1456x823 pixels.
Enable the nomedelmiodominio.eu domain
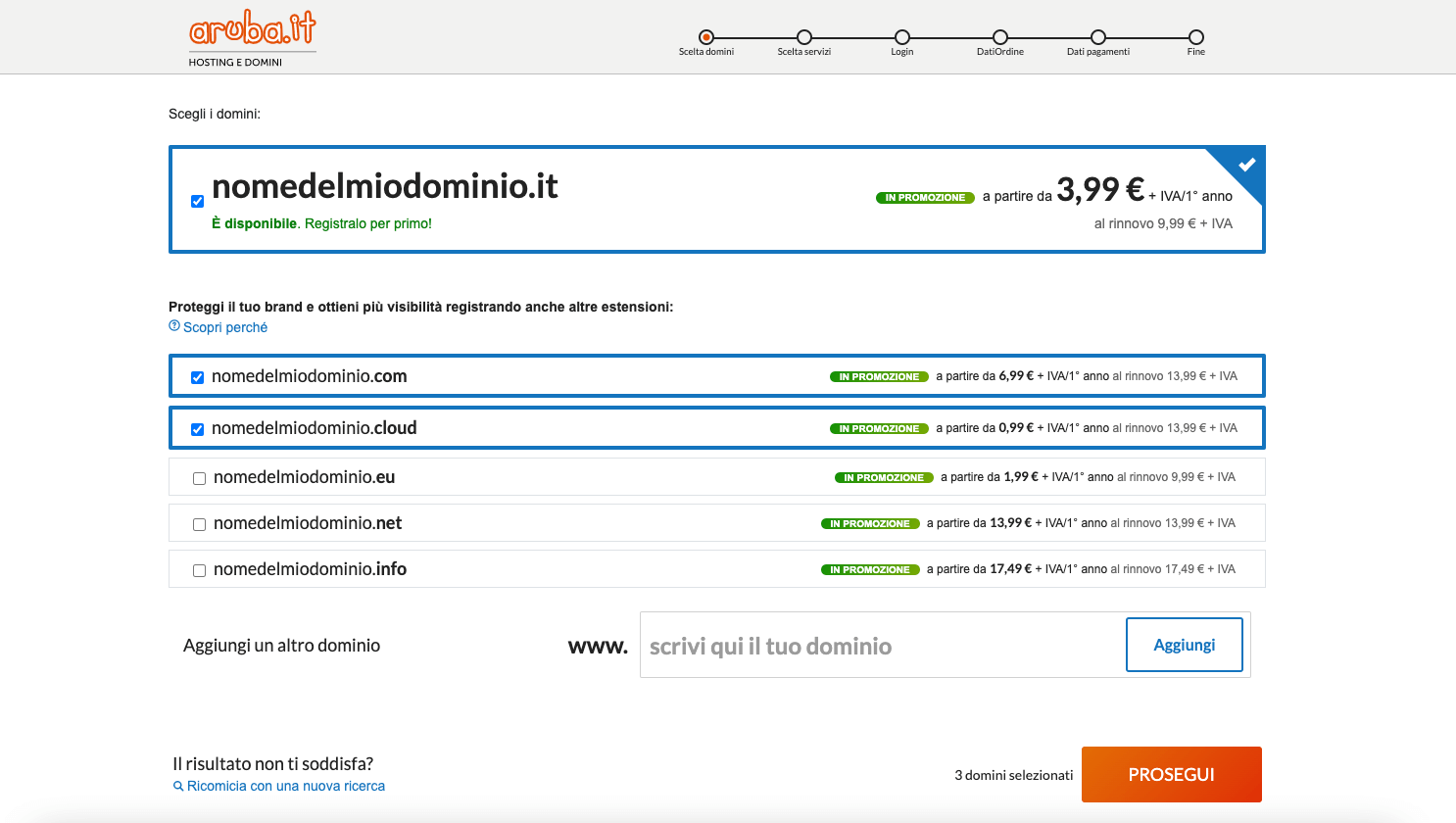199,477
